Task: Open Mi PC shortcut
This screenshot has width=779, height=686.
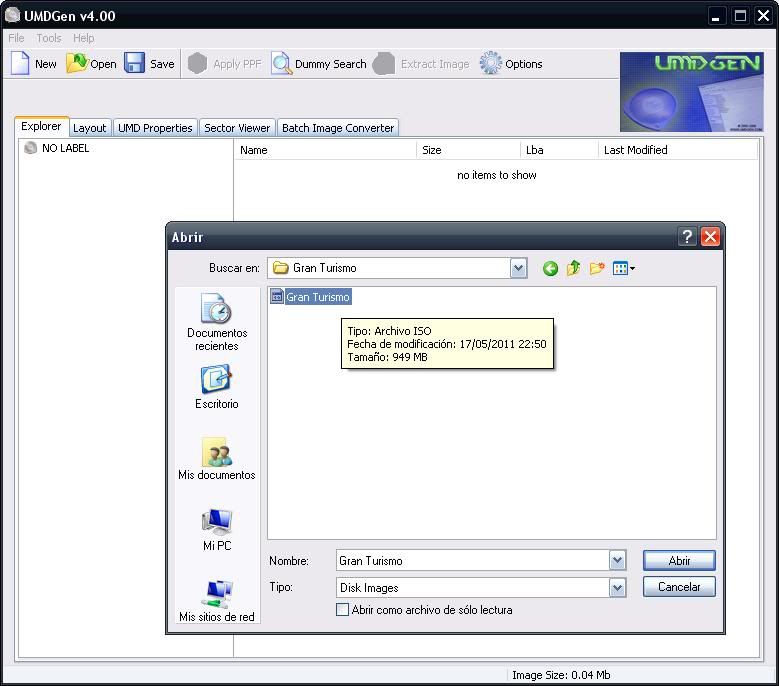Action: [217, 530]
